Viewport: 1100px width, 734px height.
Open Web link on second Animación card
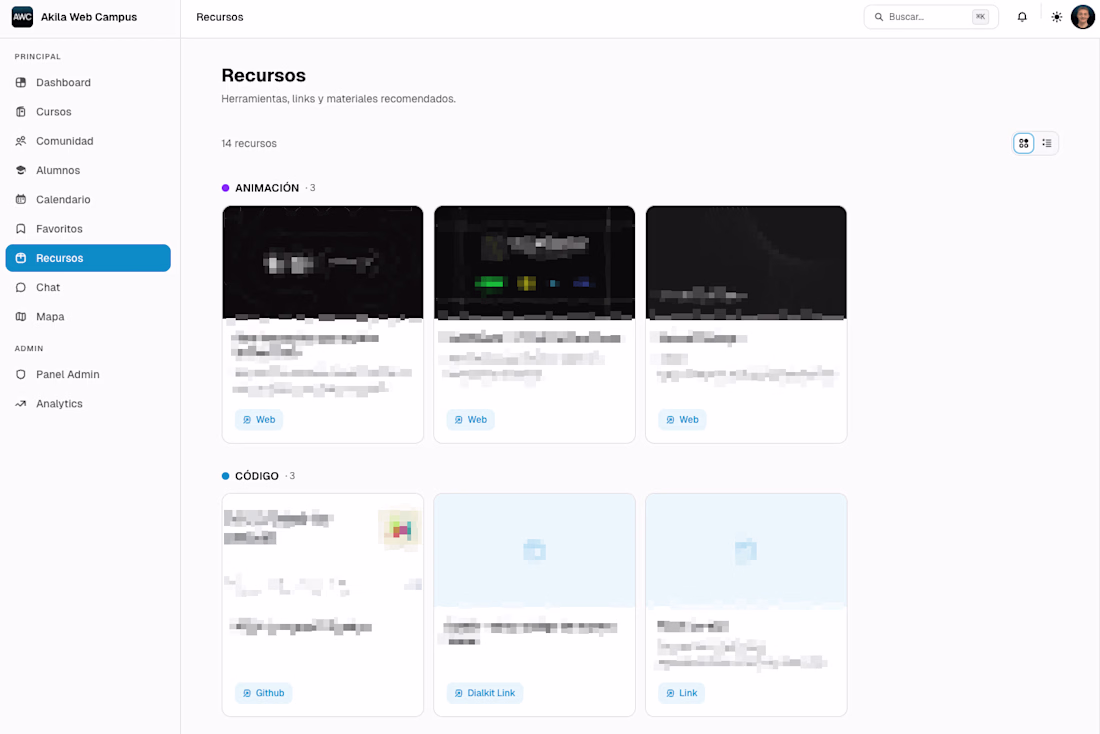point(471,420)
